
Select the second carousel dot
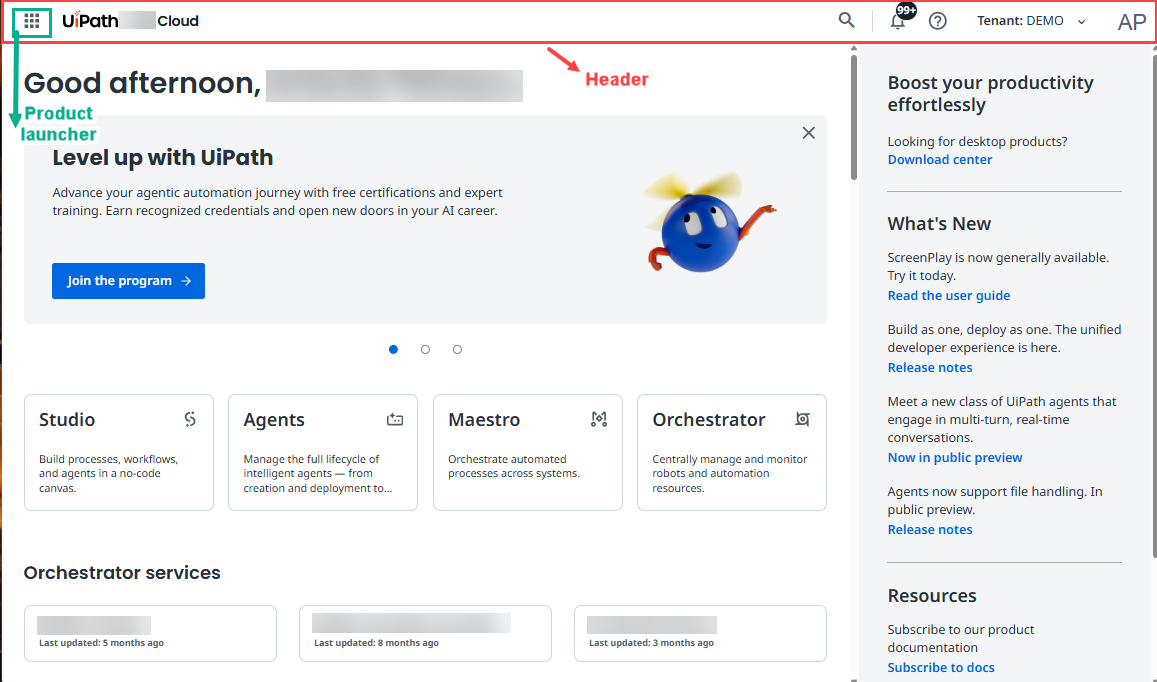click(425, 349)
